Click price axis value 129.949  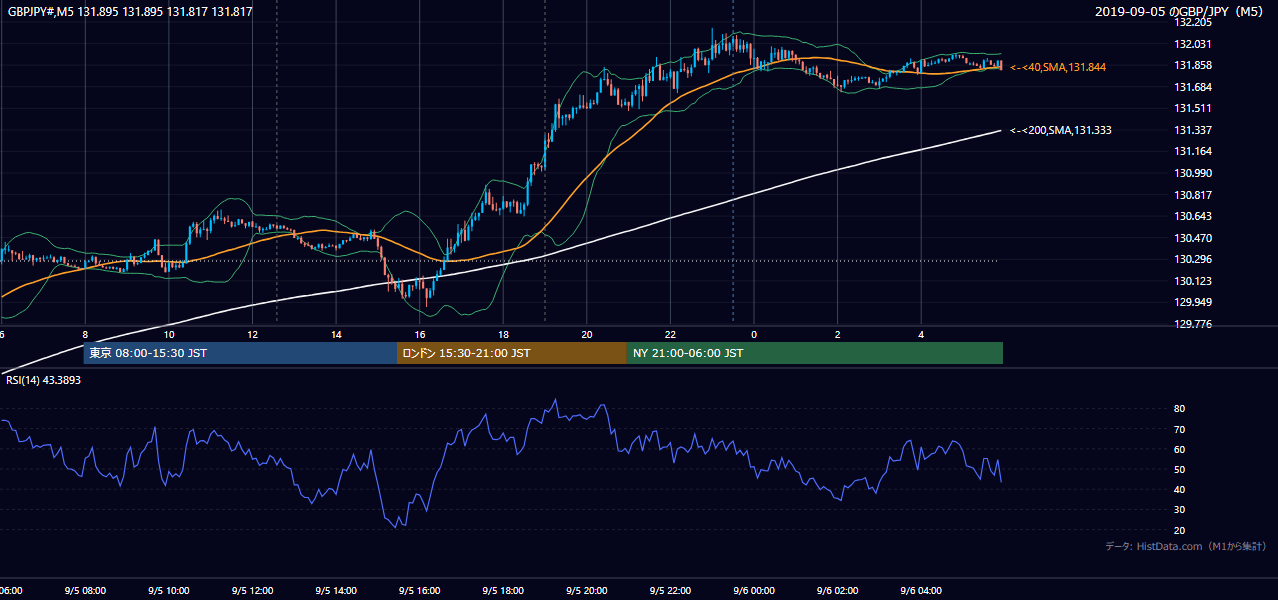click(x=1192, y=303)
